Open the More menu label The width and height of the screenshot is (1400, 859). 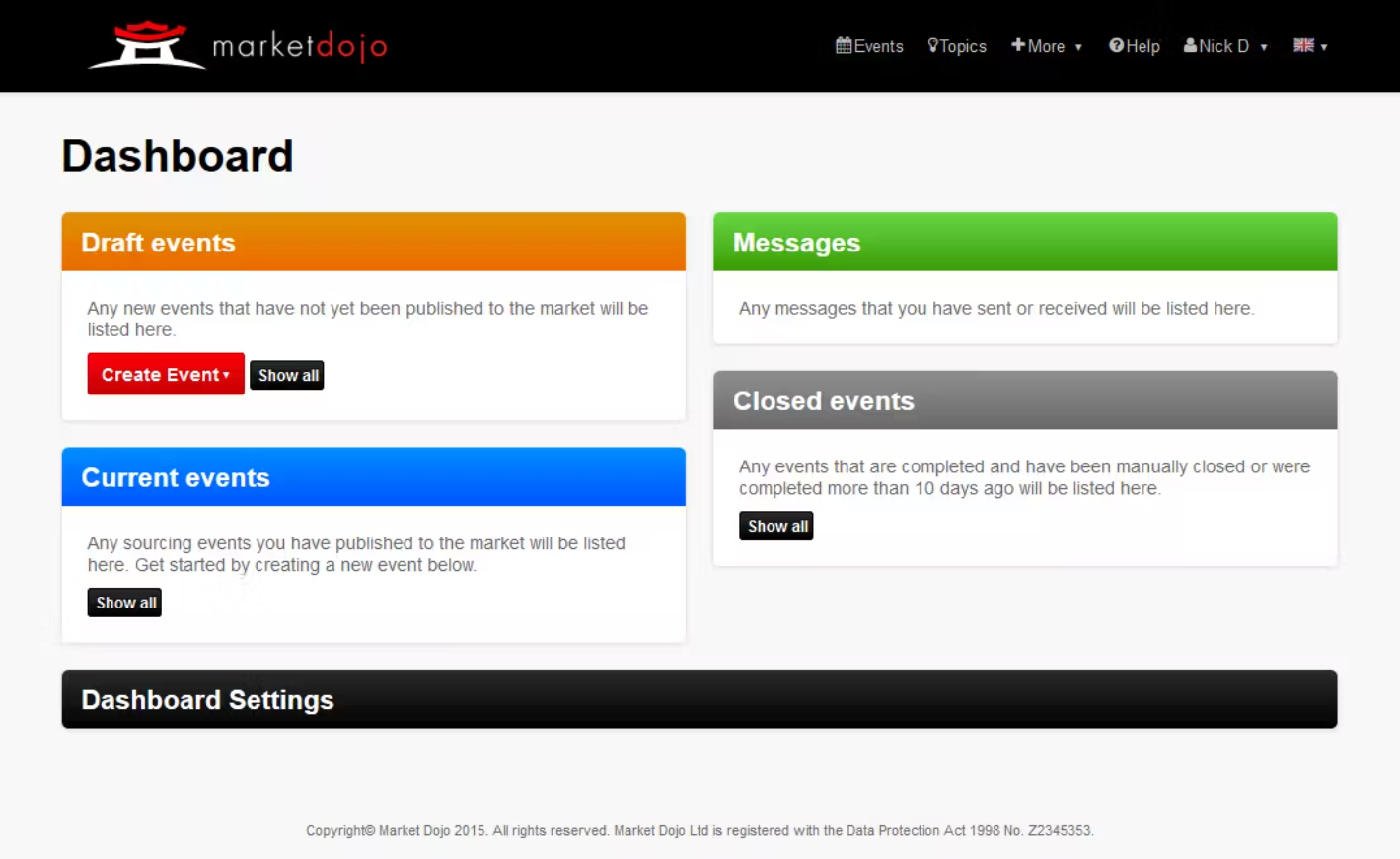[x=1046, y=46]
